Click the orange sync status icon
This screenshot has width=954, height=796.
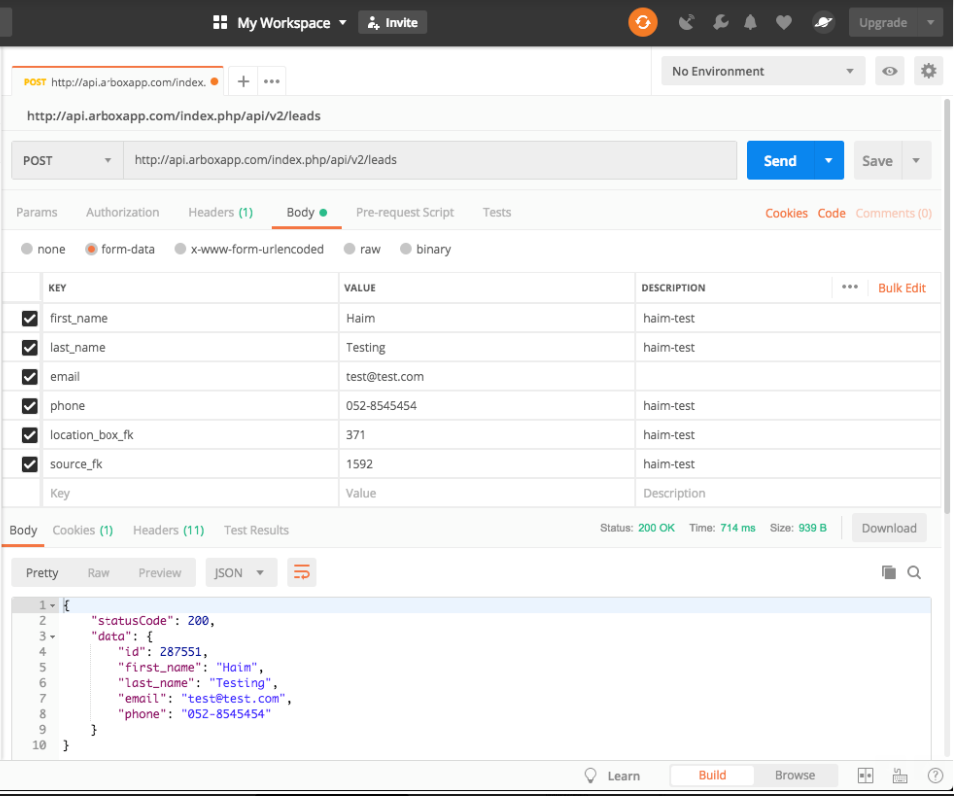643,21
